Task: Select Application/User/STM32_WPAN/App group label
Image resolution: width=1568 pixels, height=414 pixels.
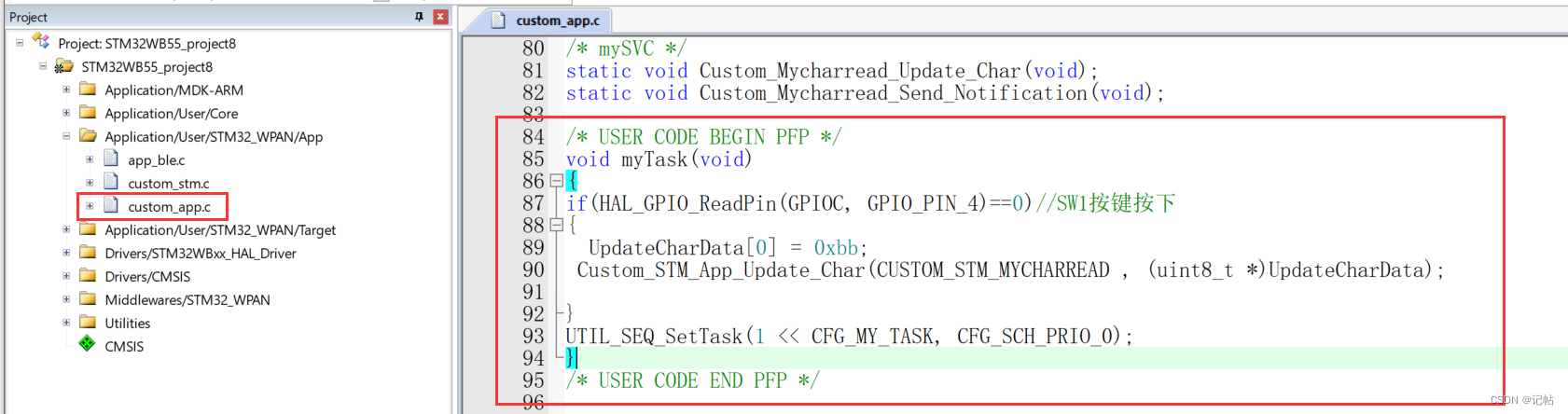Action: [214, 137]
